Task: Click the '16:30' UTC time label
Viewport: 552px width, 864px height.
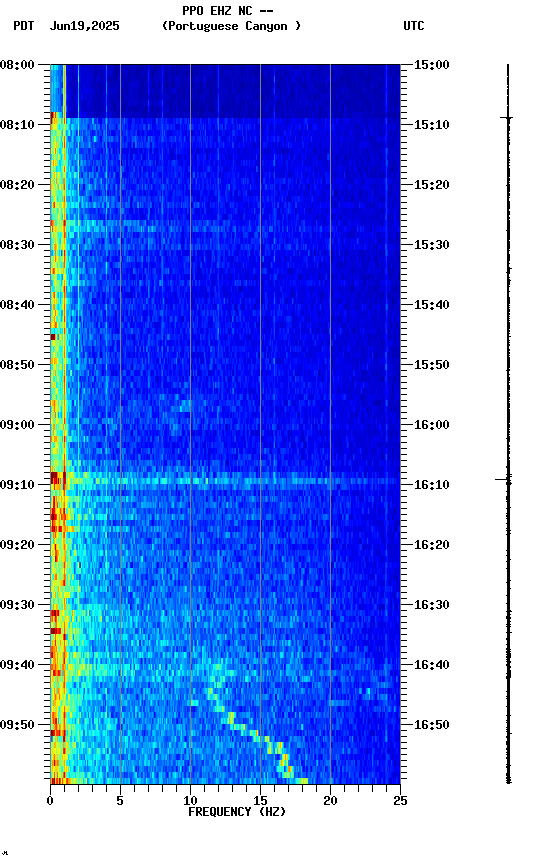Action: coord(431,605)
